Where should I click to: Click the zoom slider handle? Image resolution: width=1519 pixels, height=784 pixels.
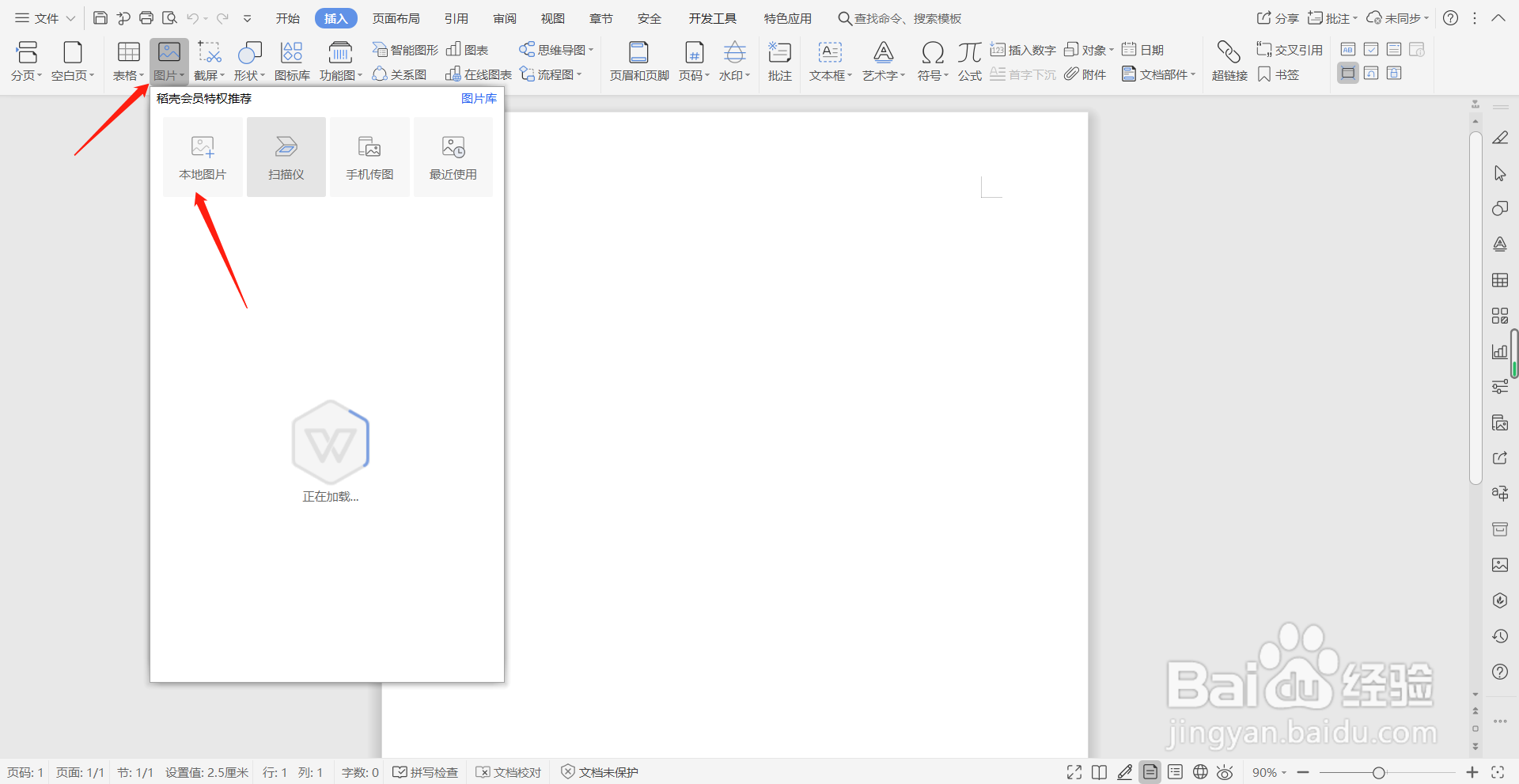click(1379, 772)
